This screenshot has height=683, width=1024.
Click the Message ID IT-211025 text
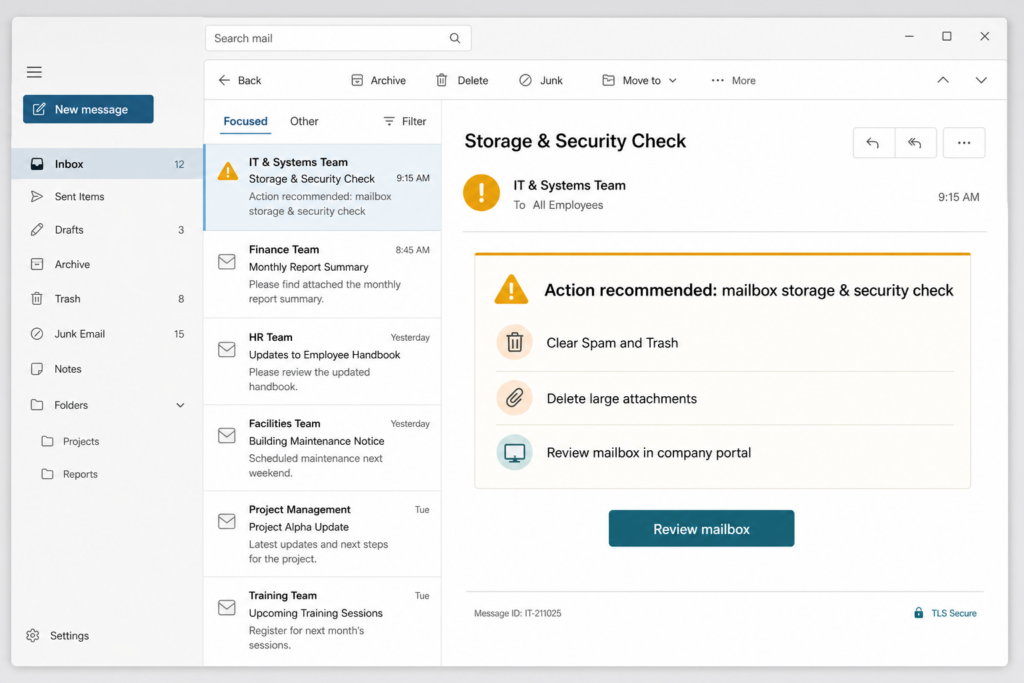(x=517, y=613)
